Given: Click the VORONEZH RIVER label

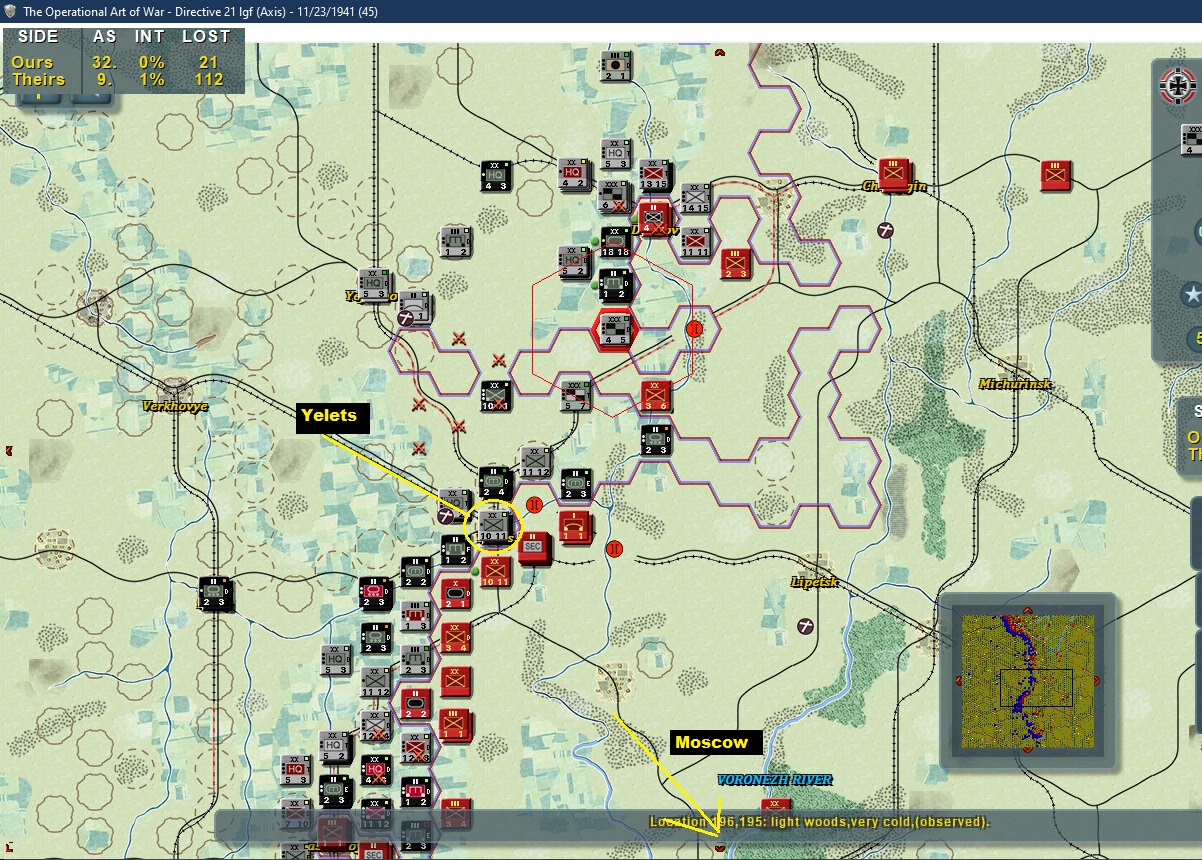Looking at the screenshot, I should pos(774,780).
